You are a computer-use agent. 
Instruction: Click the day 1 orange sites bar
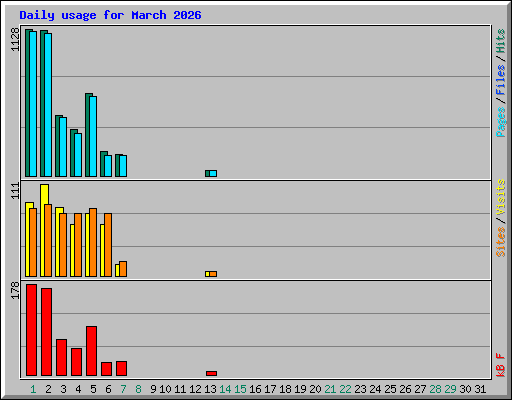click(33, 243)
